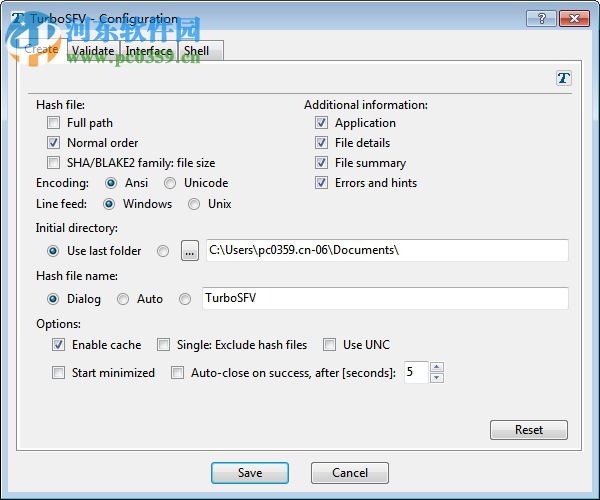Enable Auto-close on success checkbox
Screen dimensions: 600x500
tap(178, 373)
